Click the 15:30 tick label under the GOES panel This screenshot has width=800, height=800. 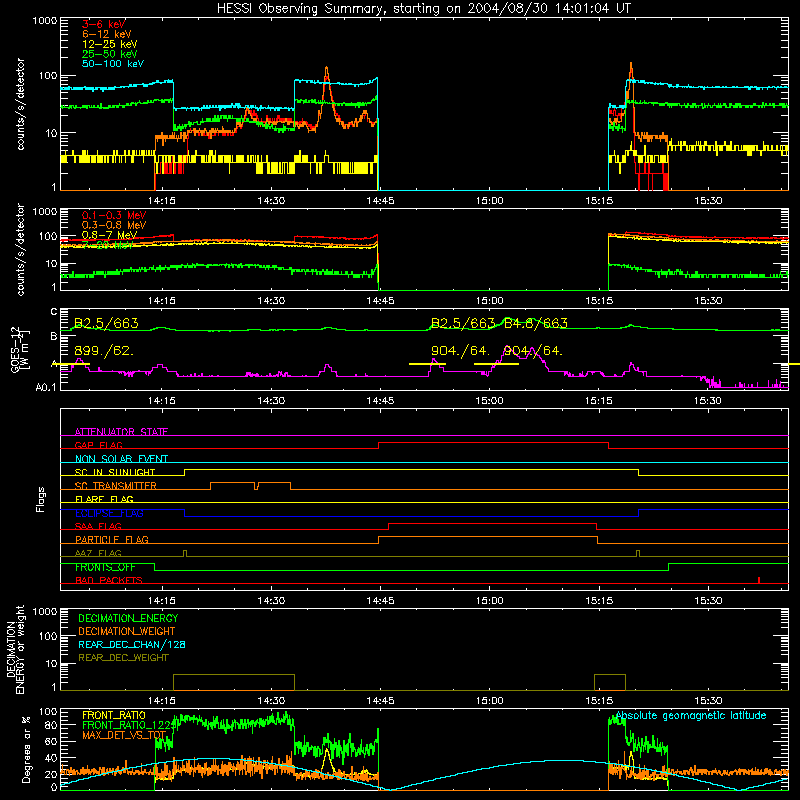pos(708,401)
